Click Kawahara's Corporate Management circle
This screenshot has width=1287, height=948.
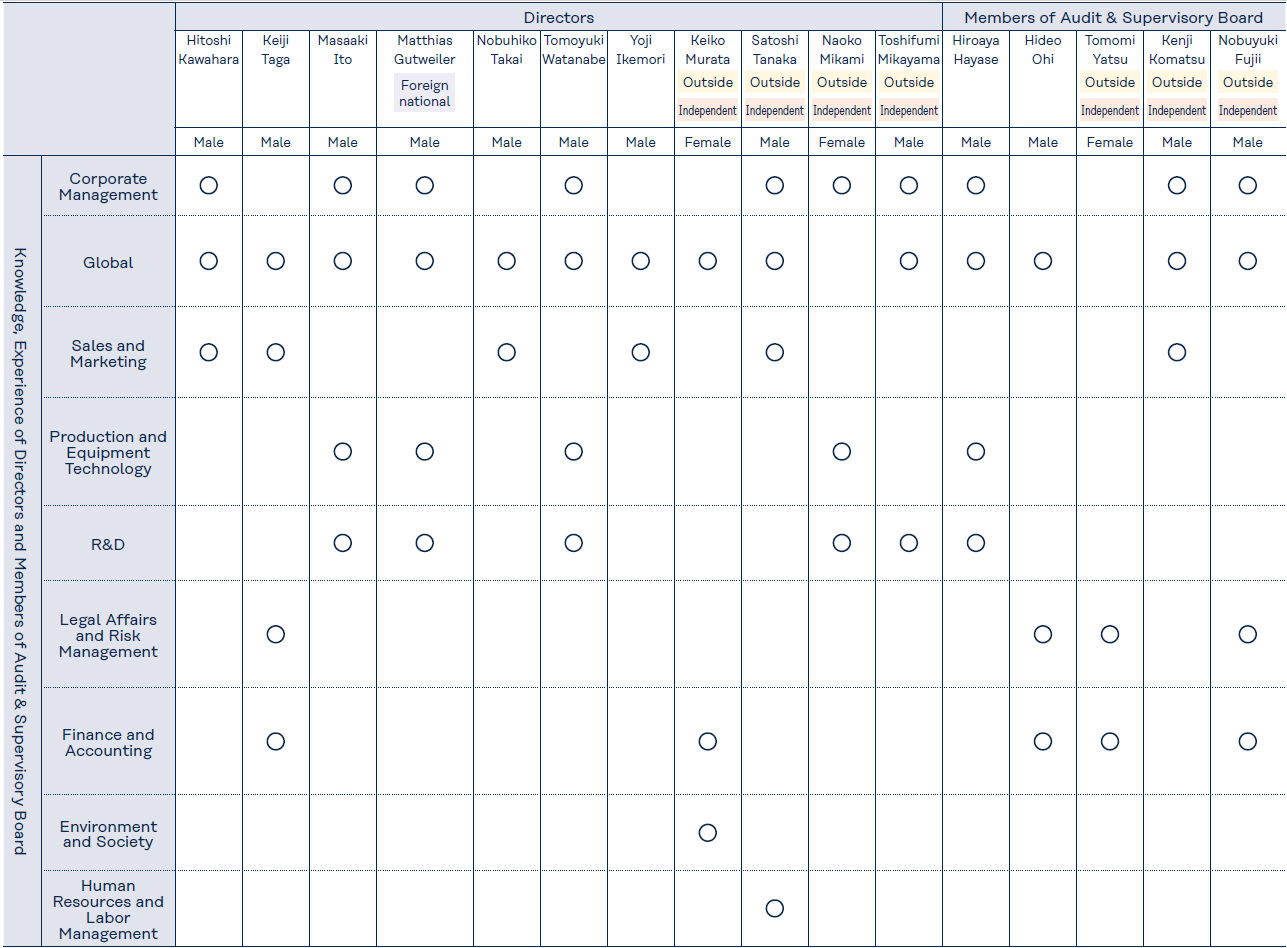[x=209, y=185]
